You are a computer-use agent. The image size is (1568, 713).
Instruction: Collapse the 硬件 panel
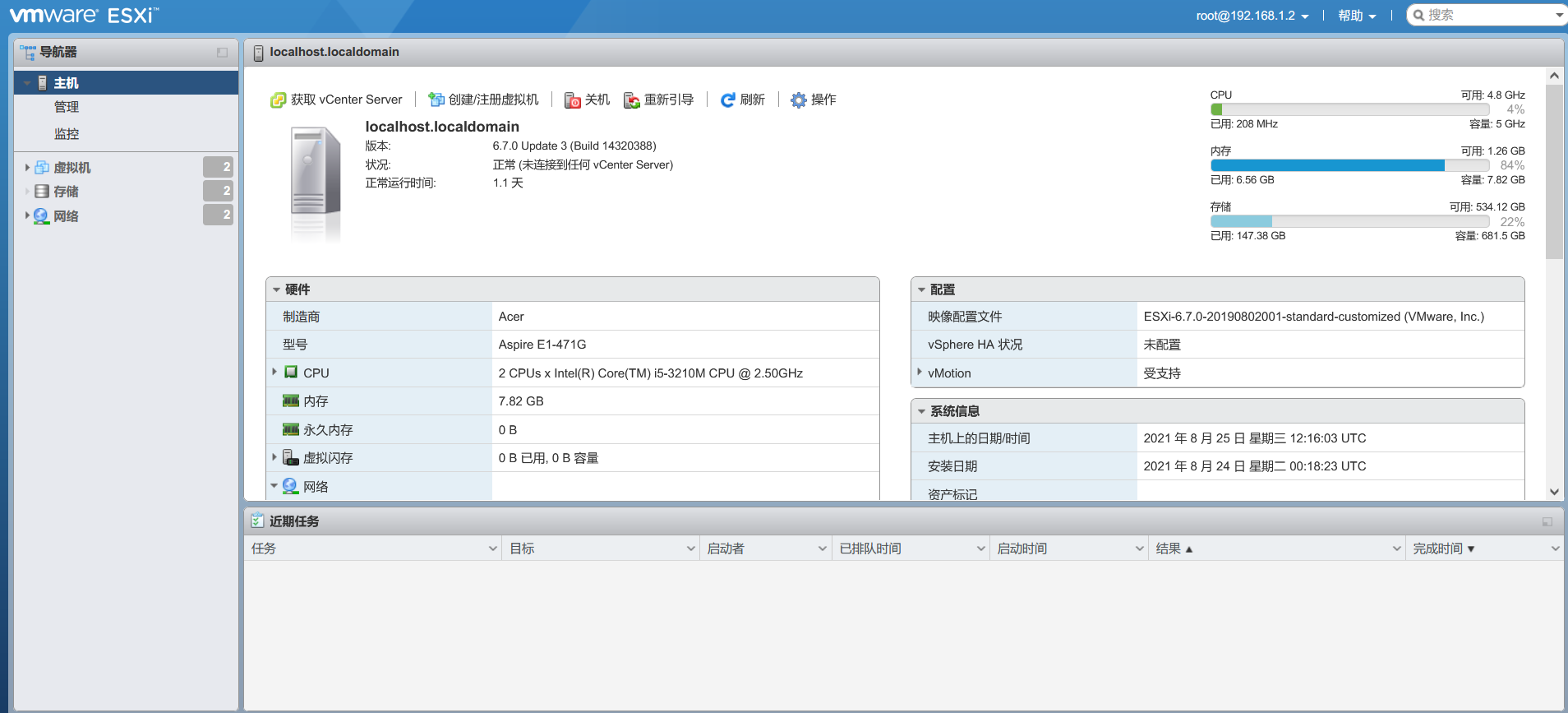click(277, 289)
